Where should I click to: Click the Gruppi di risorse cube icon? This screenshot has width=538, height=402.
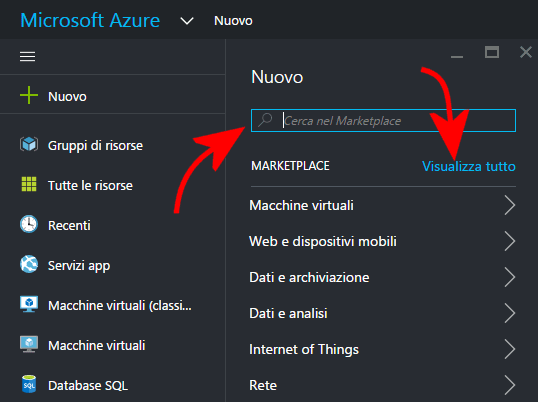(29, 144)
